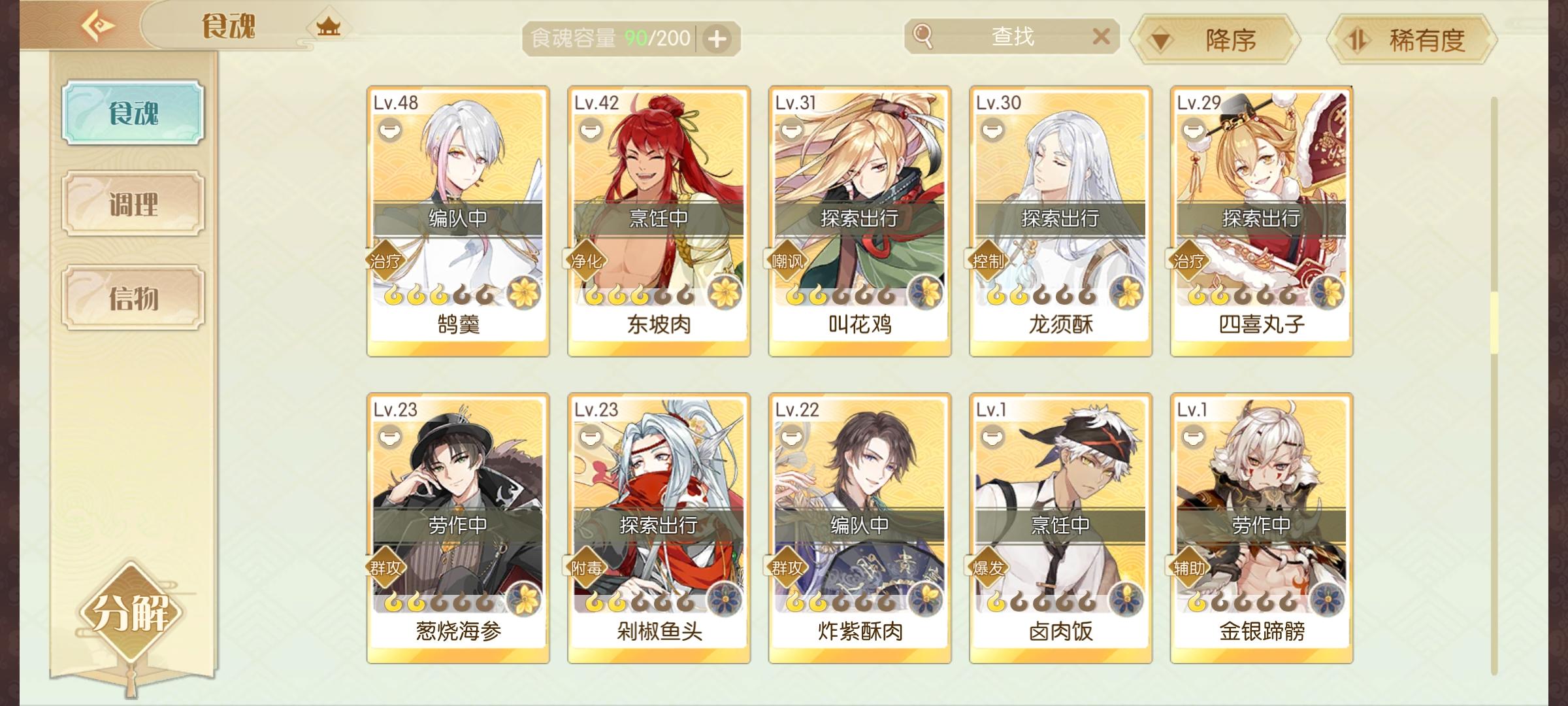Tap the 嘲讽 role badge on 叫花鸡
This screenshot has height=706, width=1568.
(787, 261)
